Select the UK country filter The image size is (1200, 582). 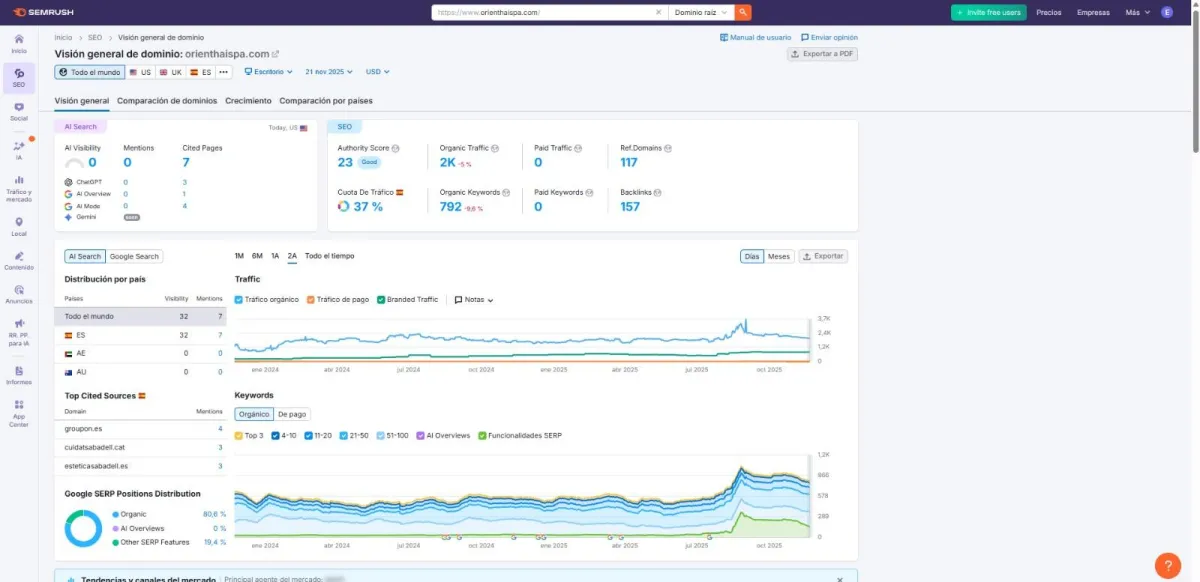pos(171,72)
